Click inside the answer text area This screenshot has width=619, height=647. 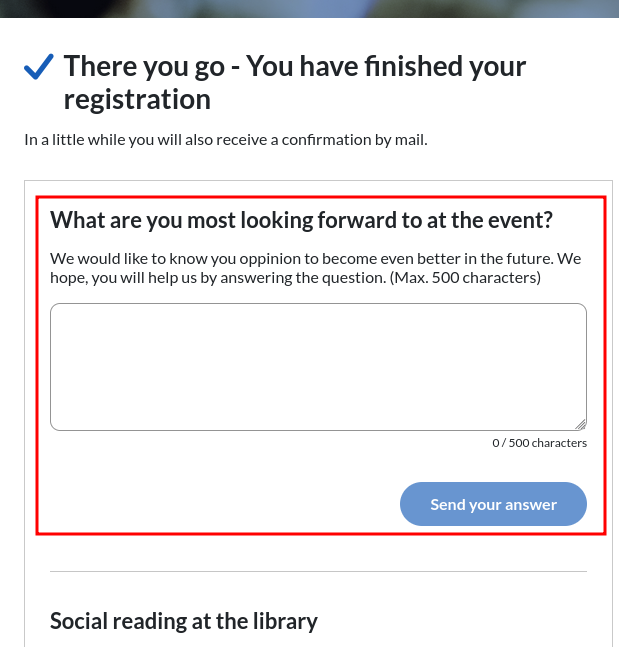[x=318, y=366]
